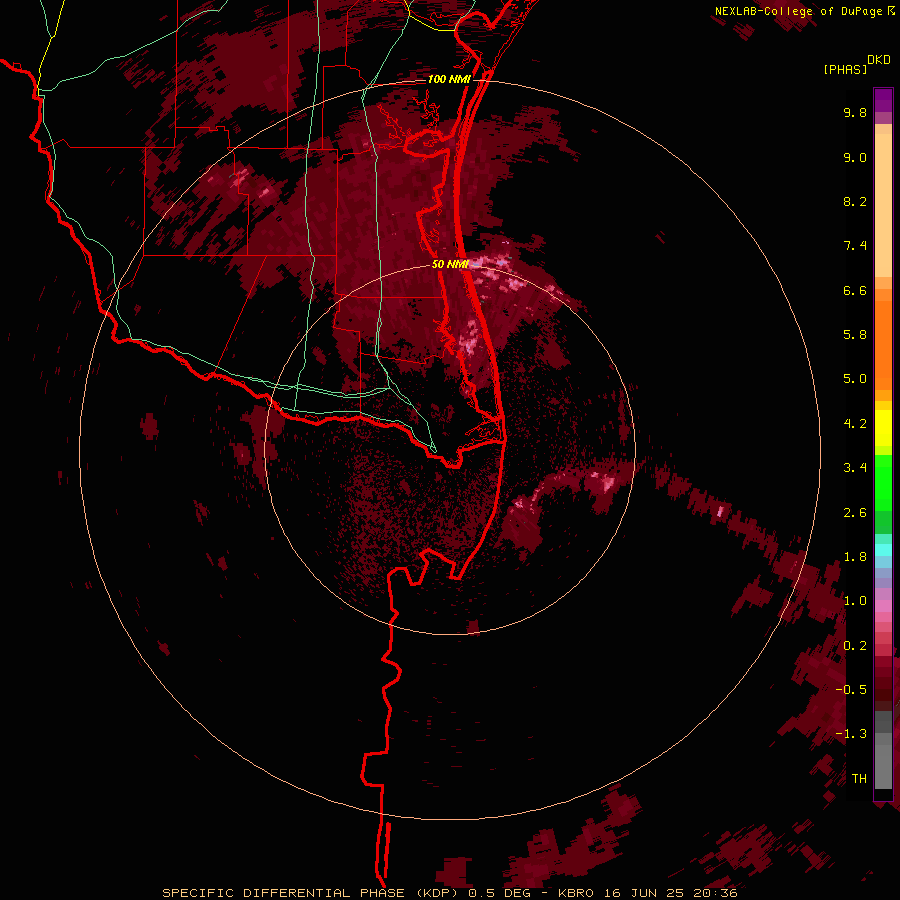The width and height of the screenshot is (900, 900).
Task: Click the 7.4 scale value
Action: tap(855, 246)
